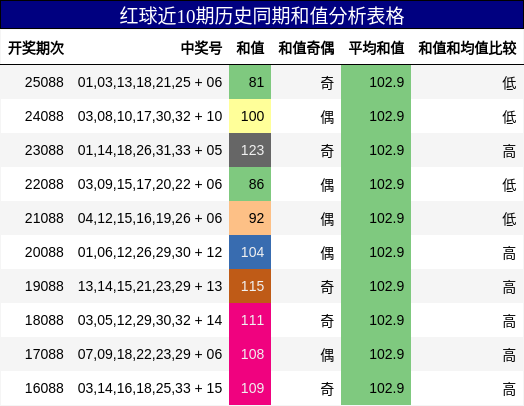Select winning numbers 03,08,10,17,30,32 + 10
This screenshot has width=524, height=406.
pos(150,116)
